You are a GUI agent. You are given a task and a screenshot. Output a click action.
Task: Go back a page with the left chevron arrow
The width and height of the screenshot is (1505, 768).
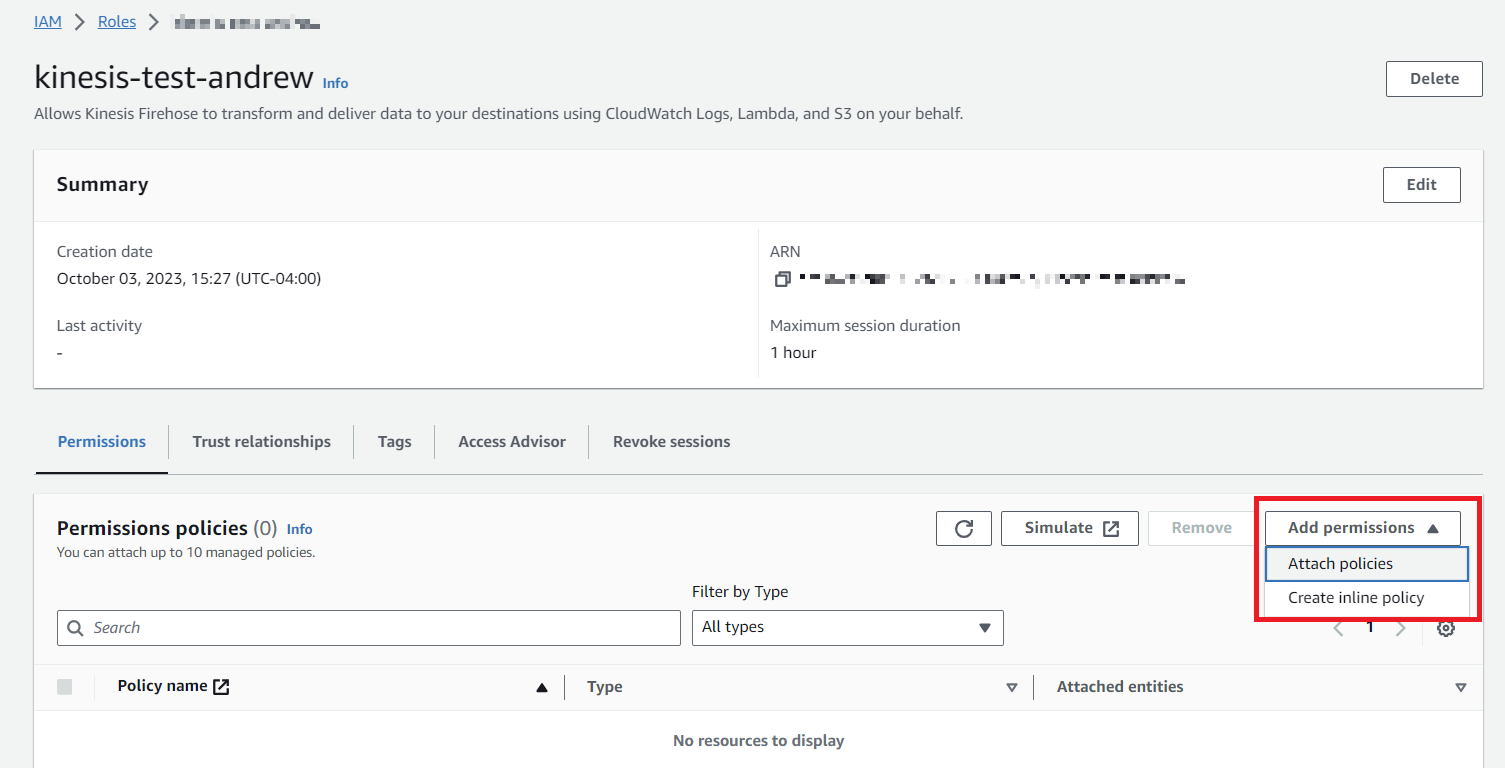click(x=1339, y=628)
